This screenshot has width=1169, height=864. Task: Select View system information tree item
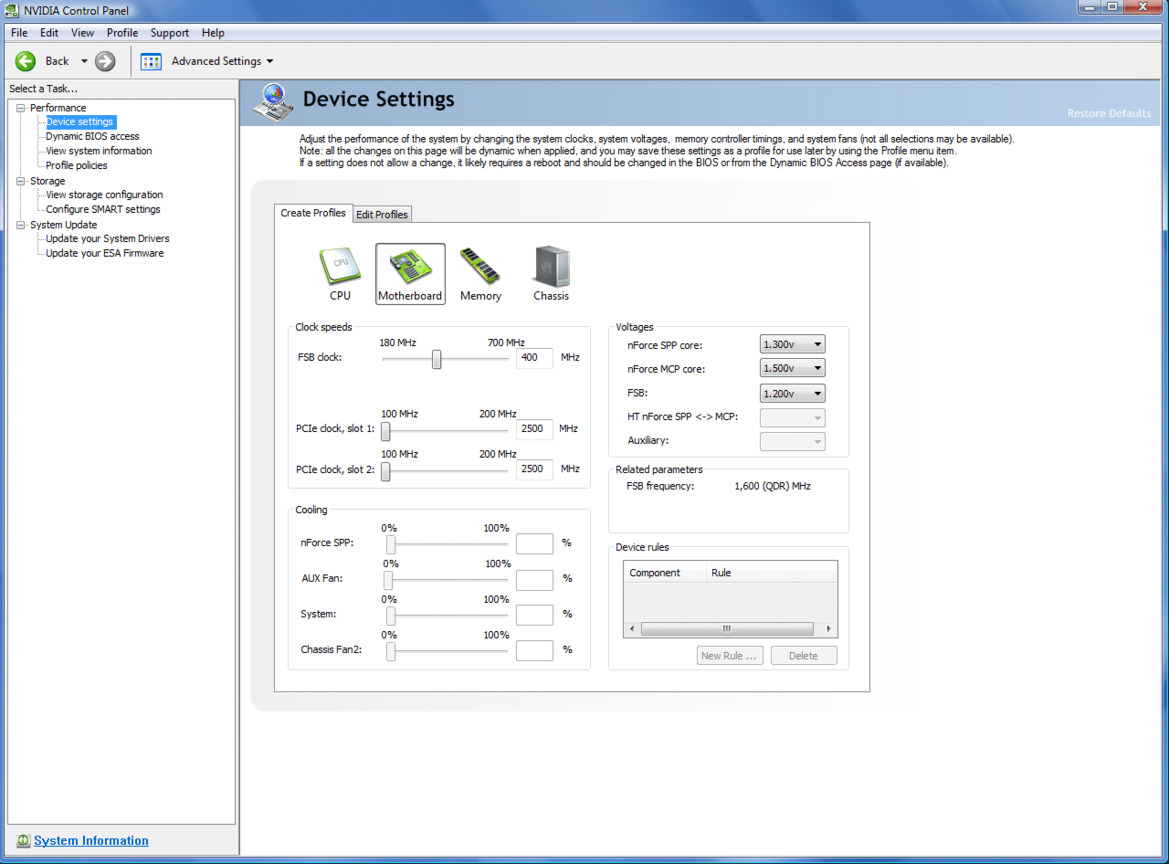(x=98, y=151)
